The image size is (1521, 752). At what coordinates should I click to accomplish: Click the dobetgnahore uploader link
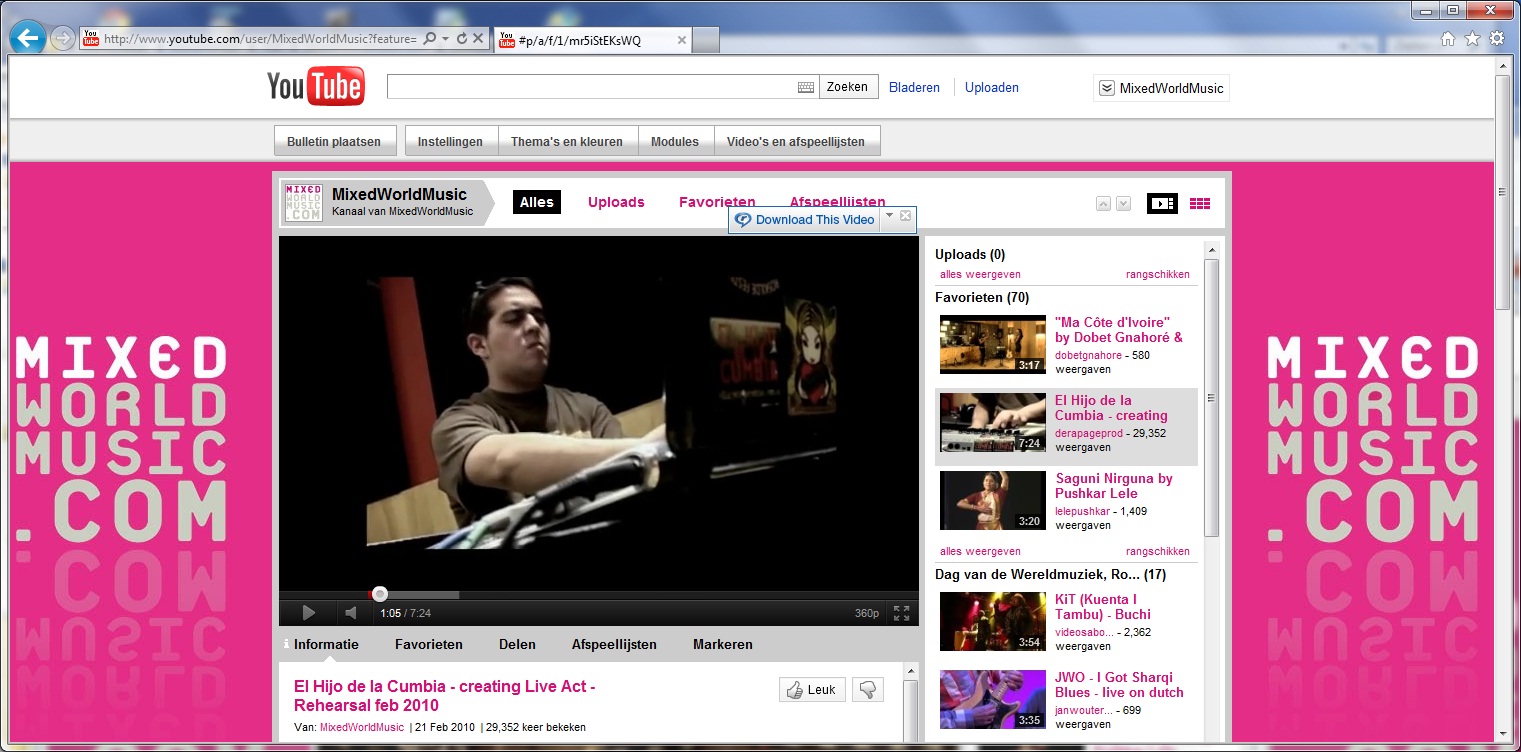coord(1088,355)
